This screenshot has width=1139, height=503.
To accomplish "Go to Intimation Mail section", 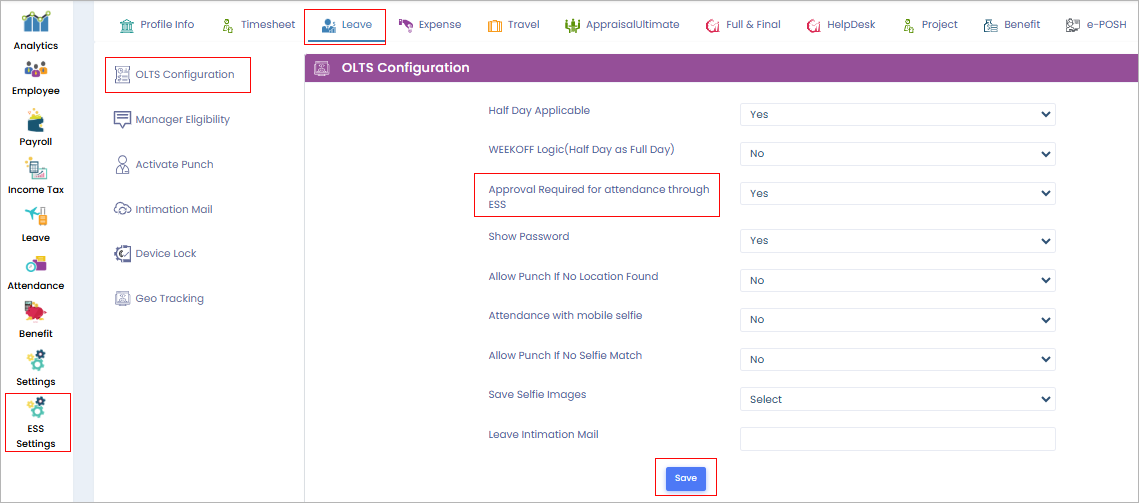I will [x=173, y=209].
